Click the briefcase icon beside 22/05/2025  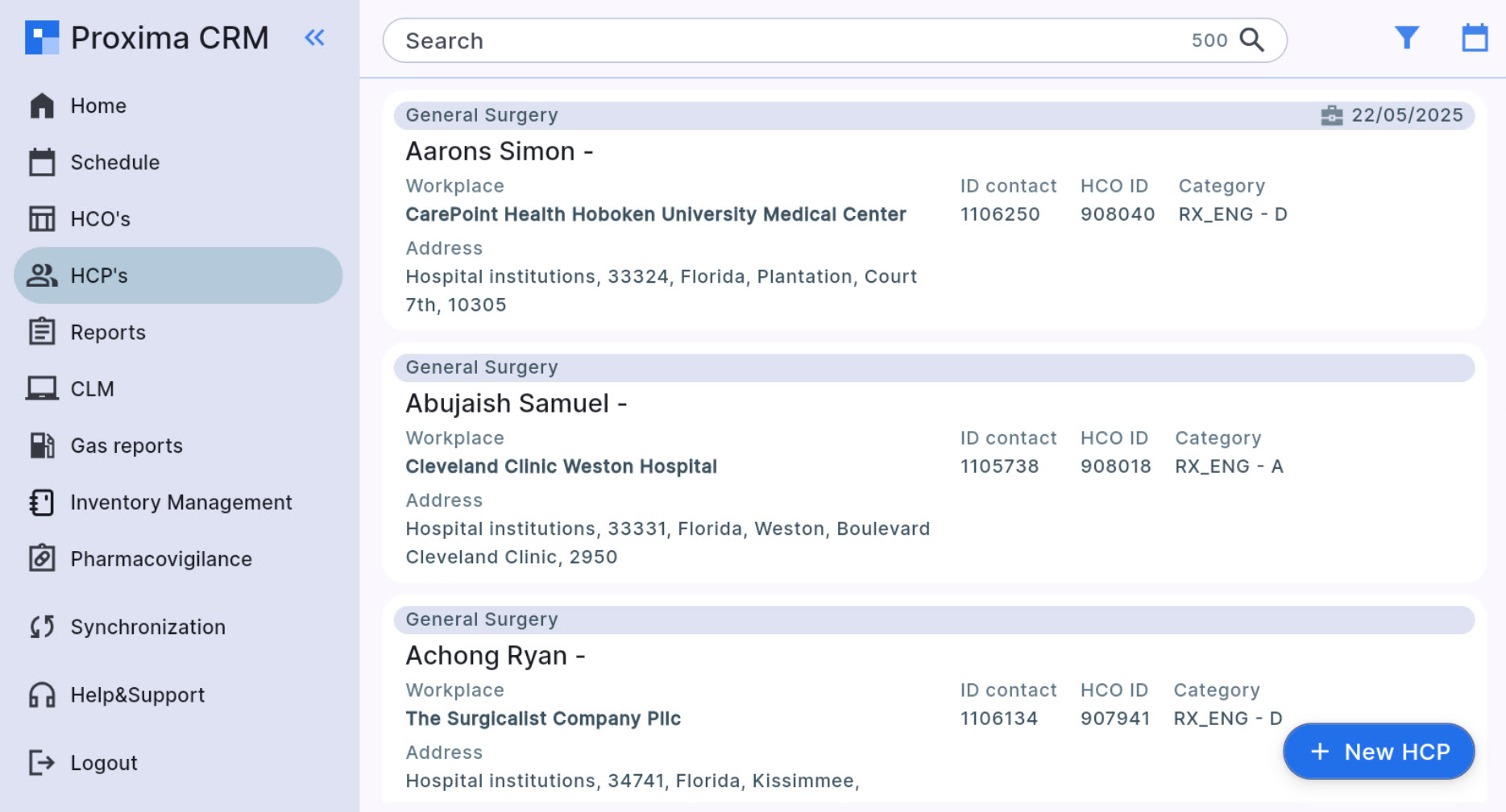(x=1332, y=115)
